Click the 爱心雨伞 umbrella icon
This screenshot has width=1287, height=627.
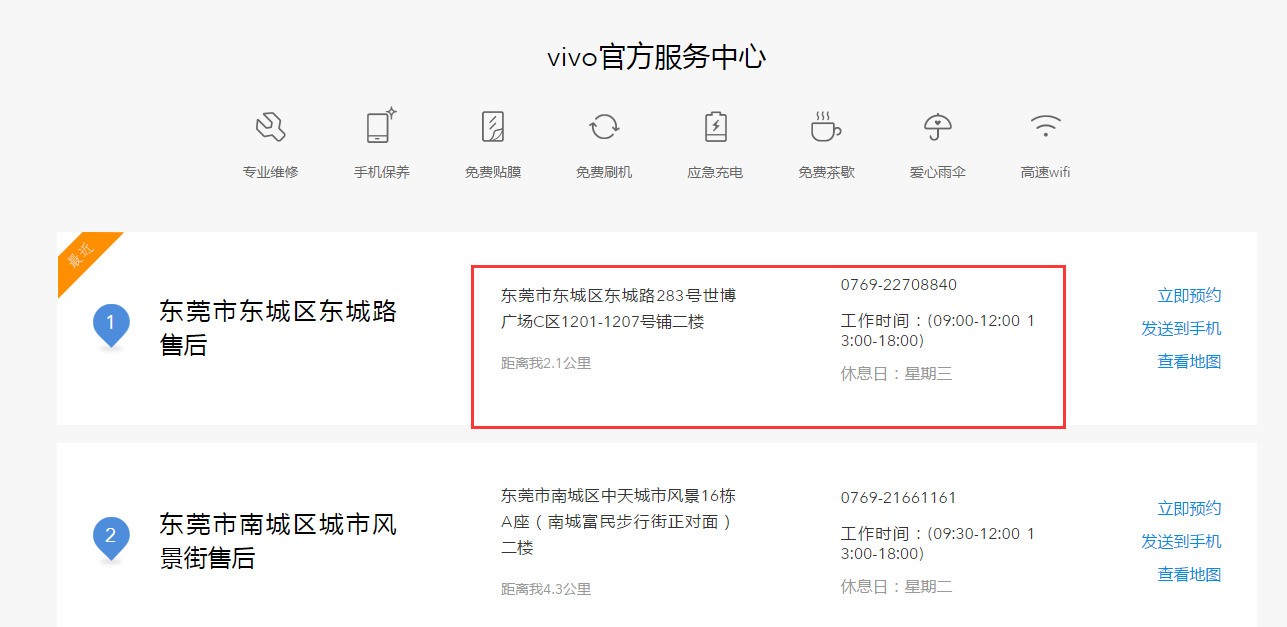[937, 127]
